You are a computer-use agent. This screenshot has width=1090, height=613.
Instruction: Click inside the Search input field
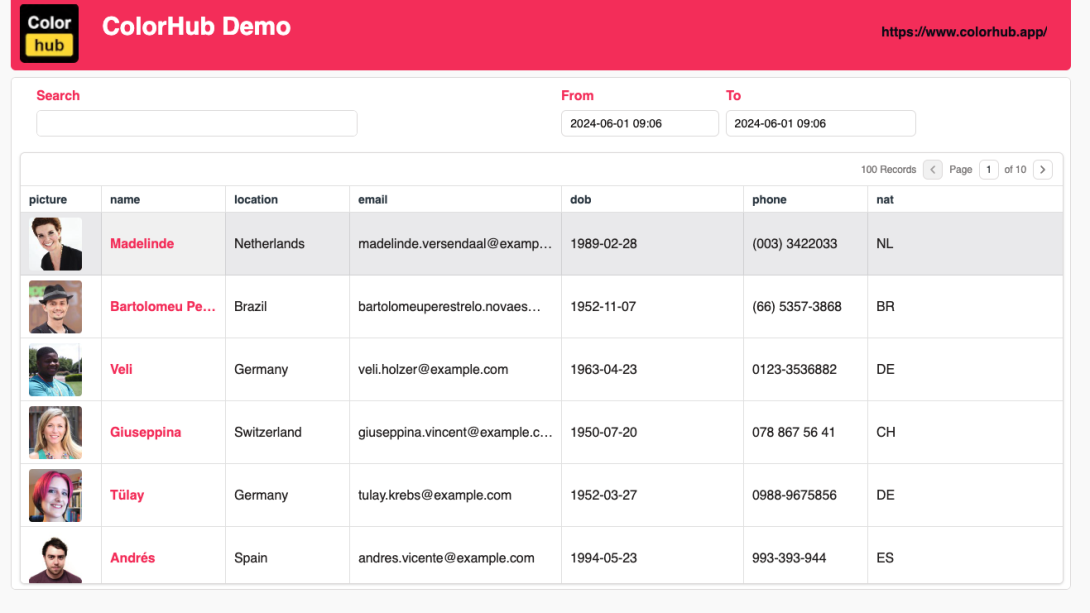pos(196,123)
